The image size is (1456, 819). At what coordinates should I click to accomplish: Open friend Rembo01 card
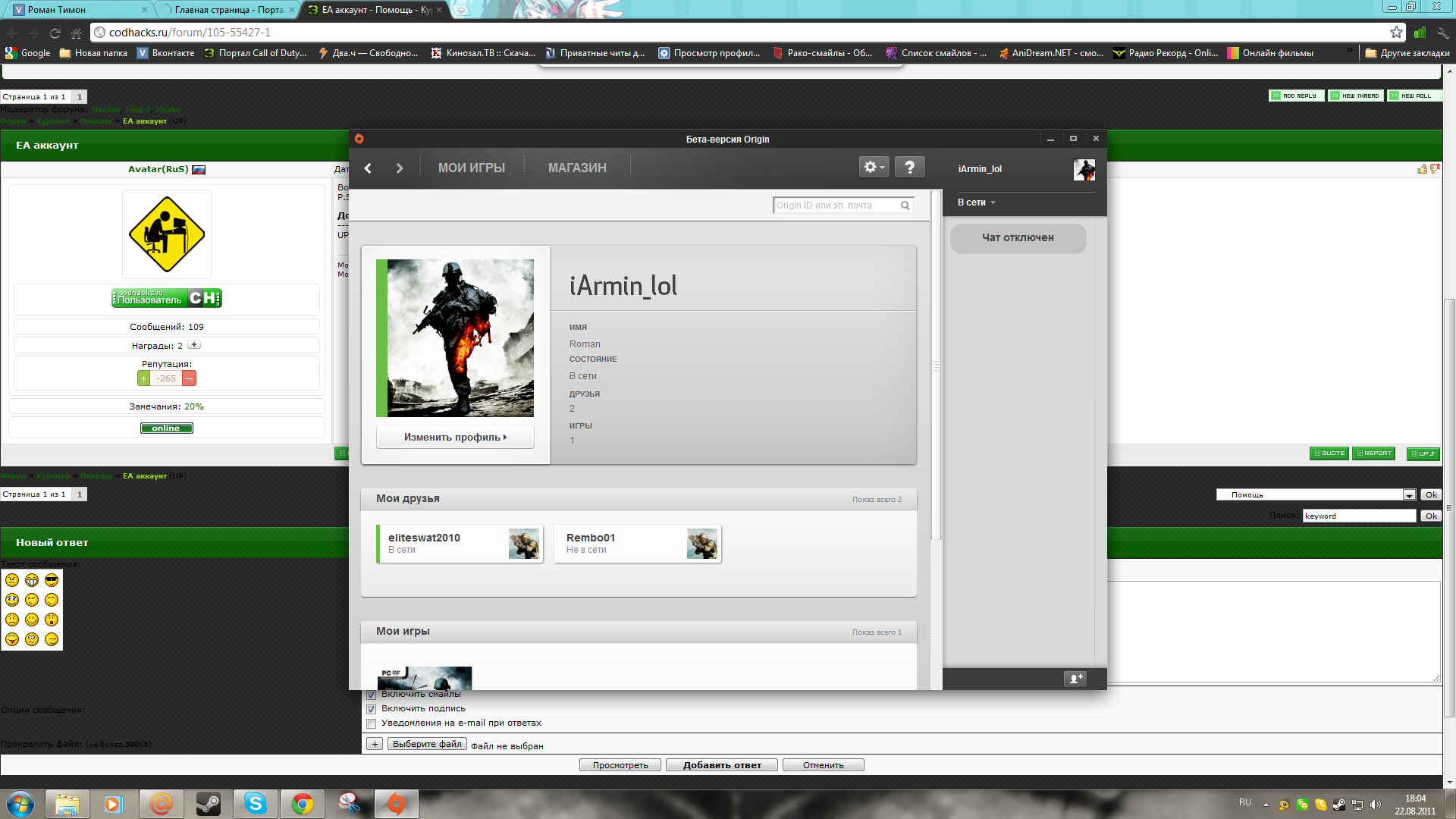[x=638, y=544]
